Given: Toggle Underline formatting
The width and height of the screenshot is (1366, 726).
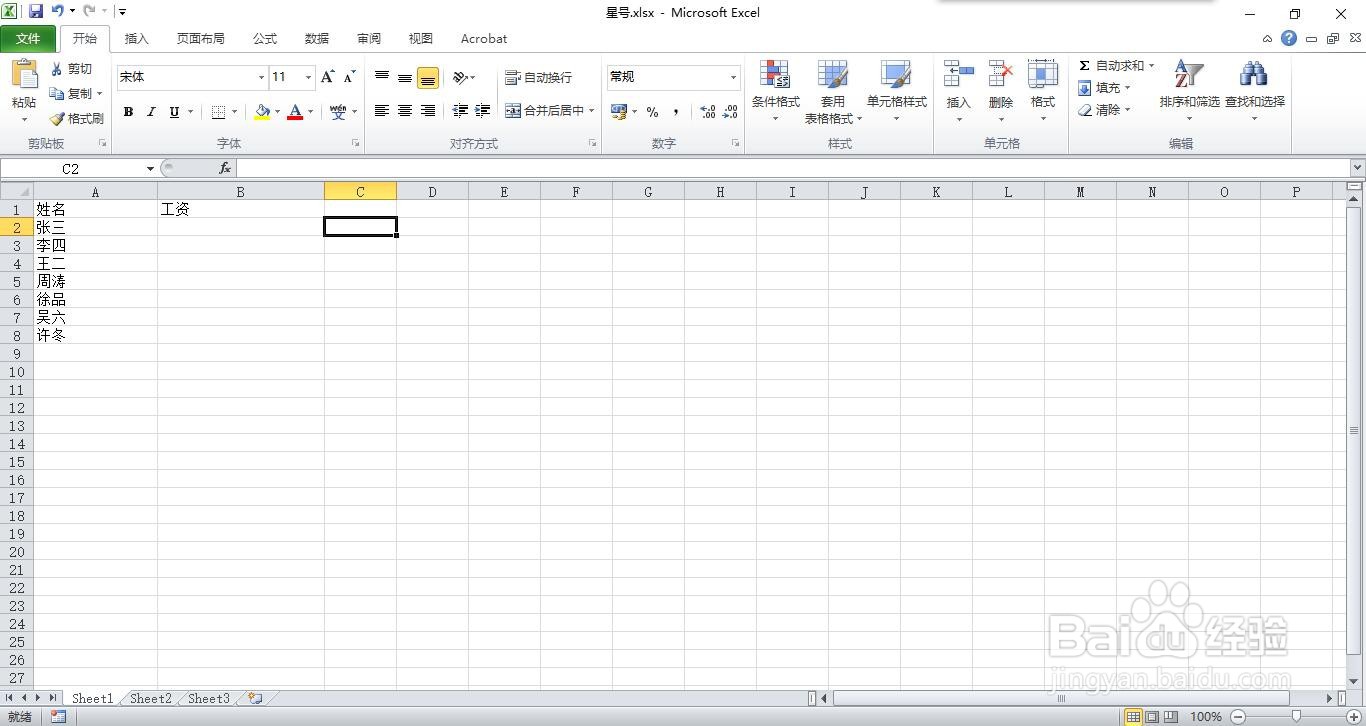Looking at the screenshot, I should pos(174,112).
